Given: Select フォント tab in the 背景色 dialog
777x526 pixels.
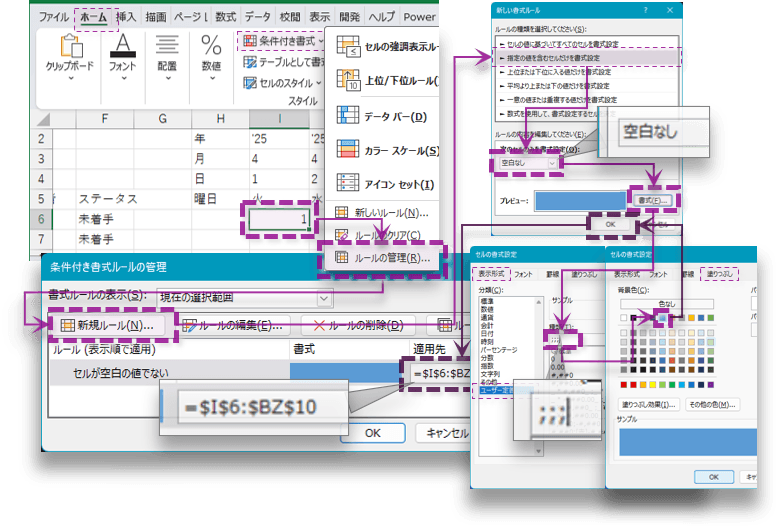Looking at the screenshot, I should coord(658,274).
